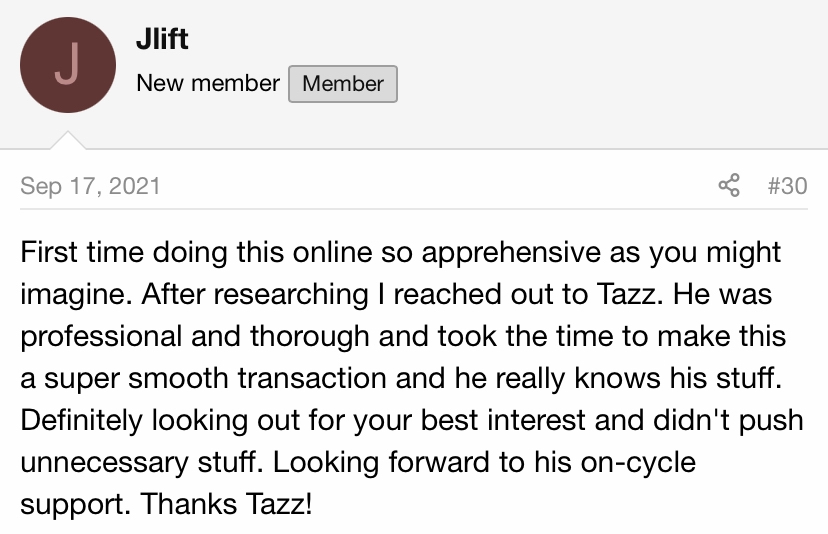Open the #30 post permalink
Viewport: 828px width, 534px height.
point(787,186)
